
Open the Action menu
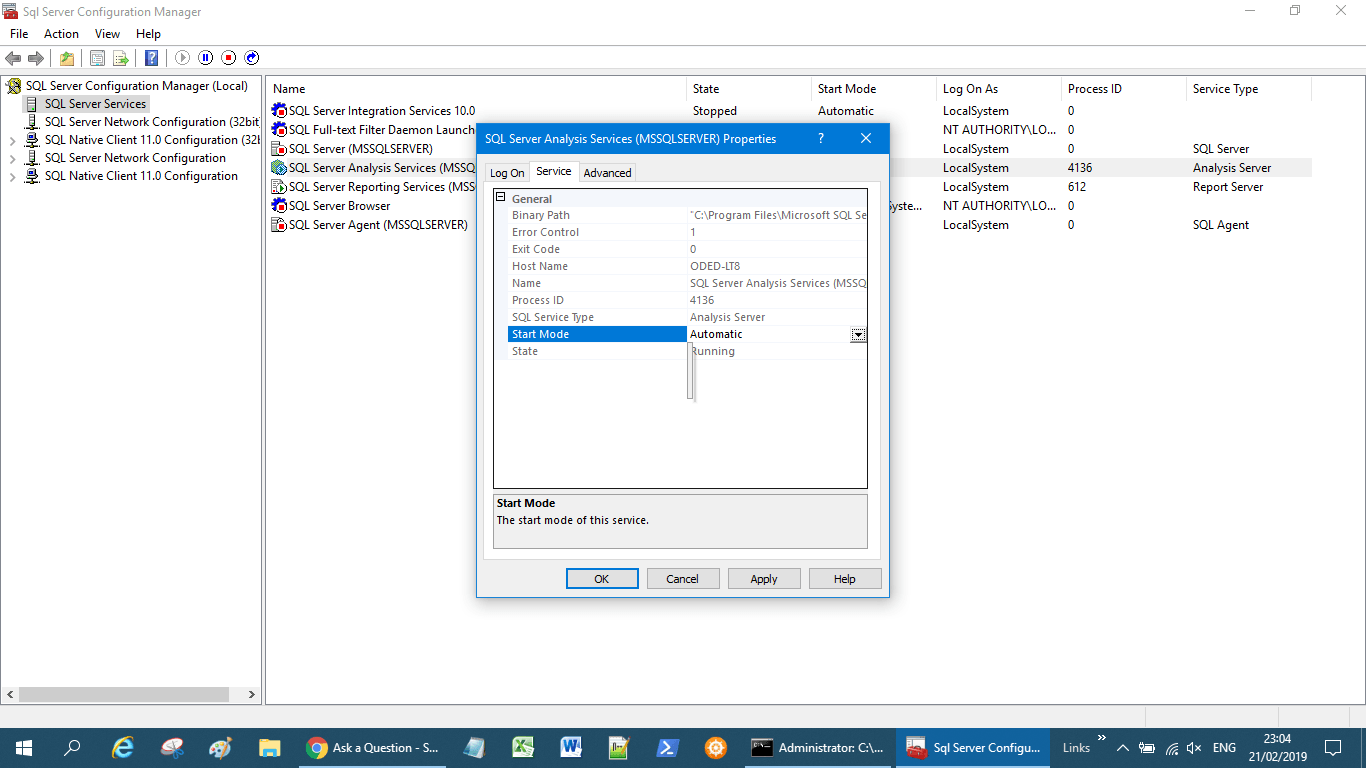coord(61,34)
